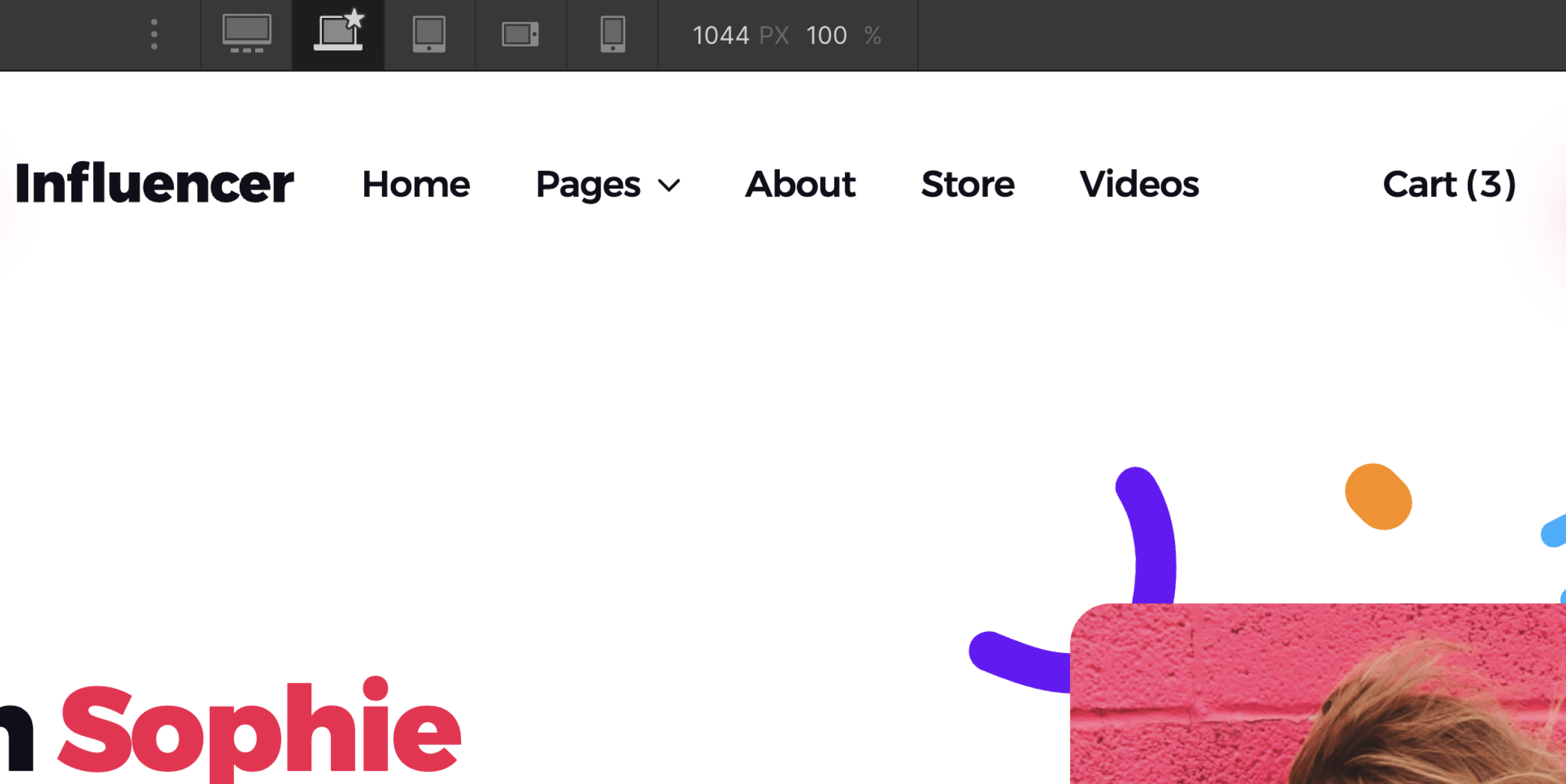Viewport: 1566px width, 784px height.
Task: Open the Pages chevron to reveal subpages
Action: pos(669,185)
